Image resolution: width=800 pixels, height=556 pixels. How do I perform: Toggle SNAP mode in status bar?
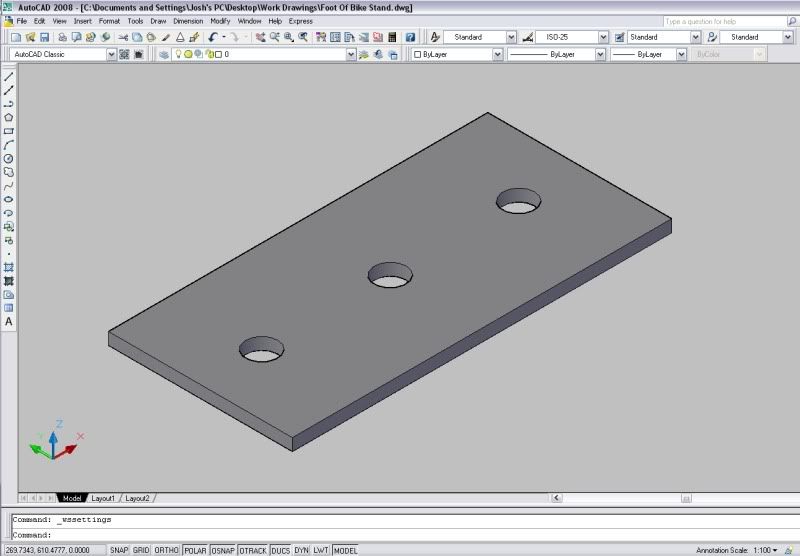point(119,550)
